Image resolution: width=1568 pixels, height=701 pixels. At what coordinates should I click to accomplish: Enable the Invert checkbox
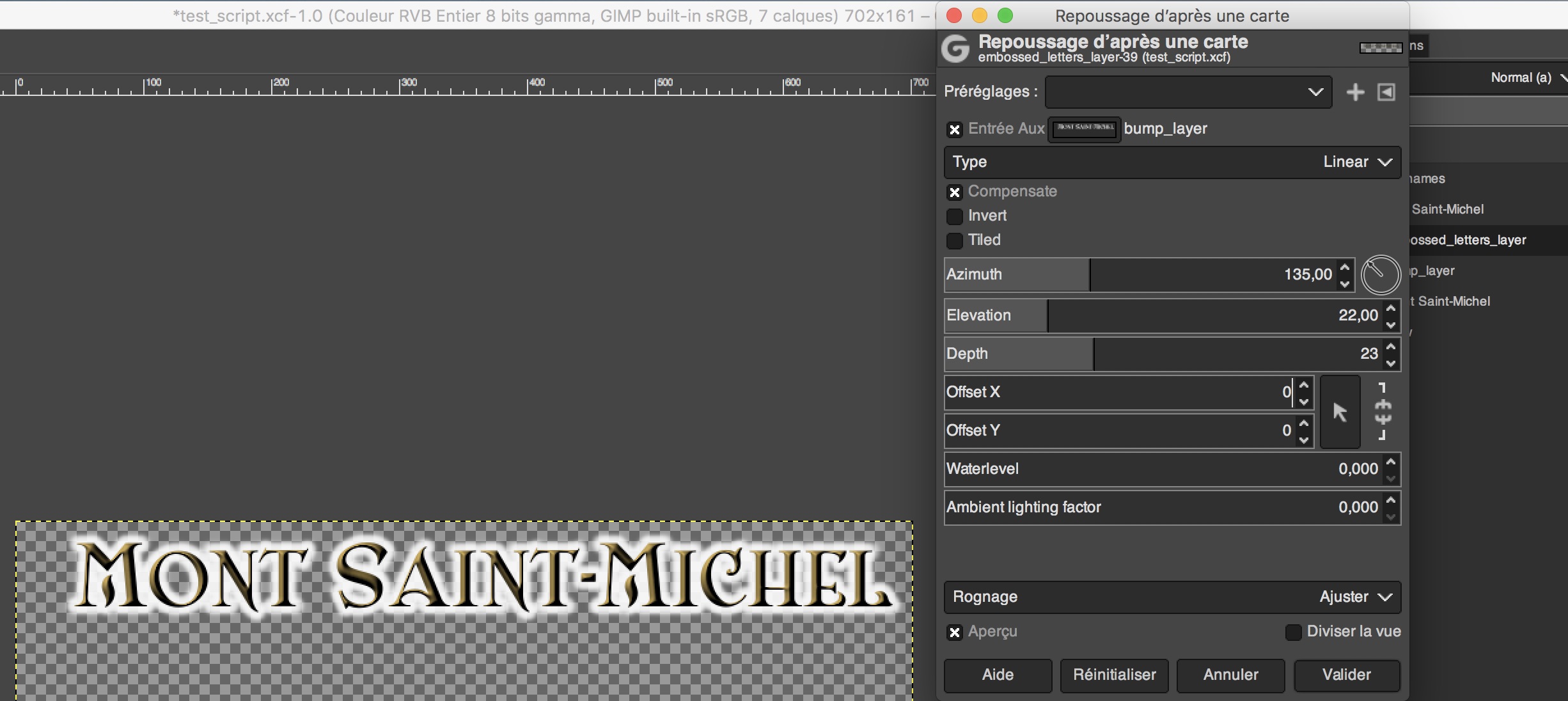(x=954, y=216)
